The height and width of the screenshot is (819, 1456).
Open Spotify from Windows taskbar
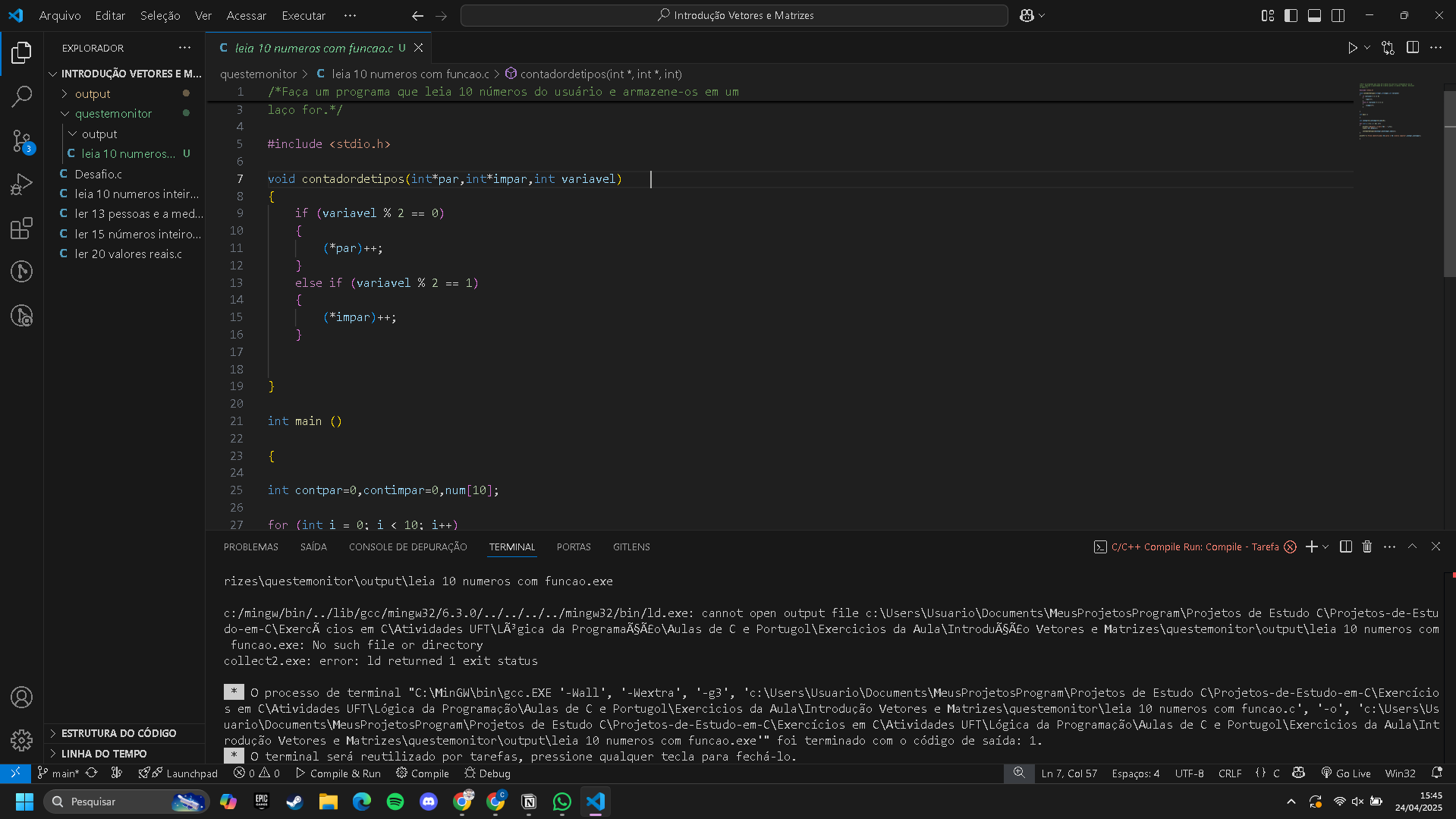click(x=395, y=802)
